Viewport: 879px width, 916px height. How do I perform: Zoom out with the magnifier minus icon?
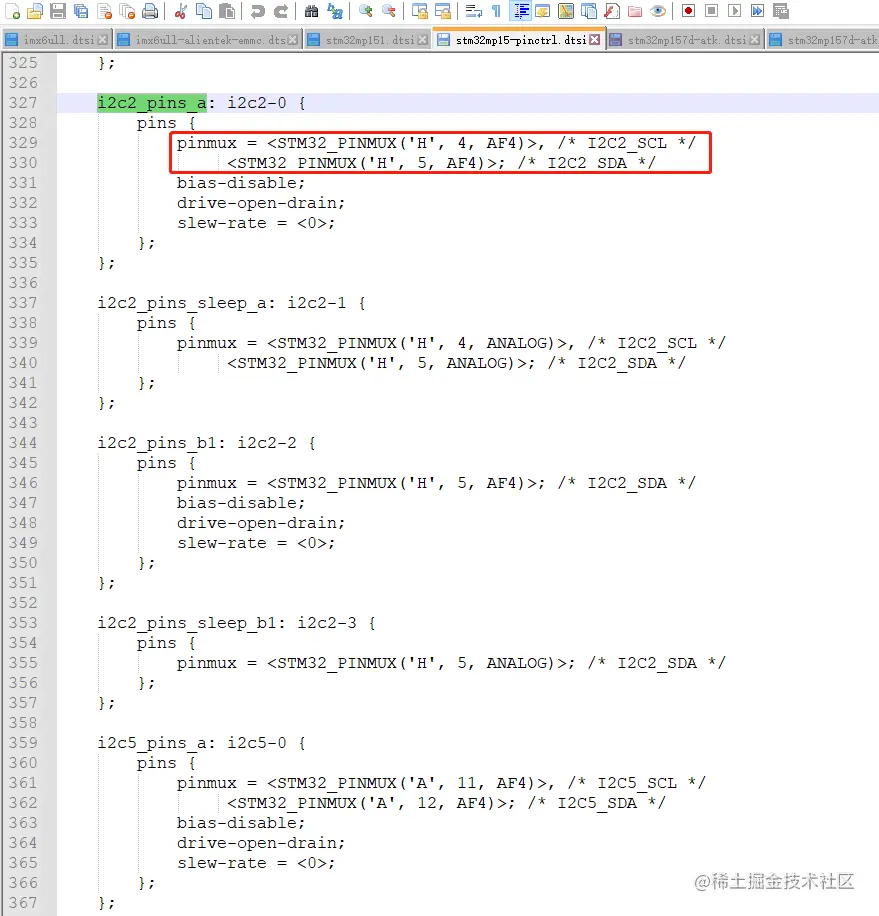[x=388, y=11]
